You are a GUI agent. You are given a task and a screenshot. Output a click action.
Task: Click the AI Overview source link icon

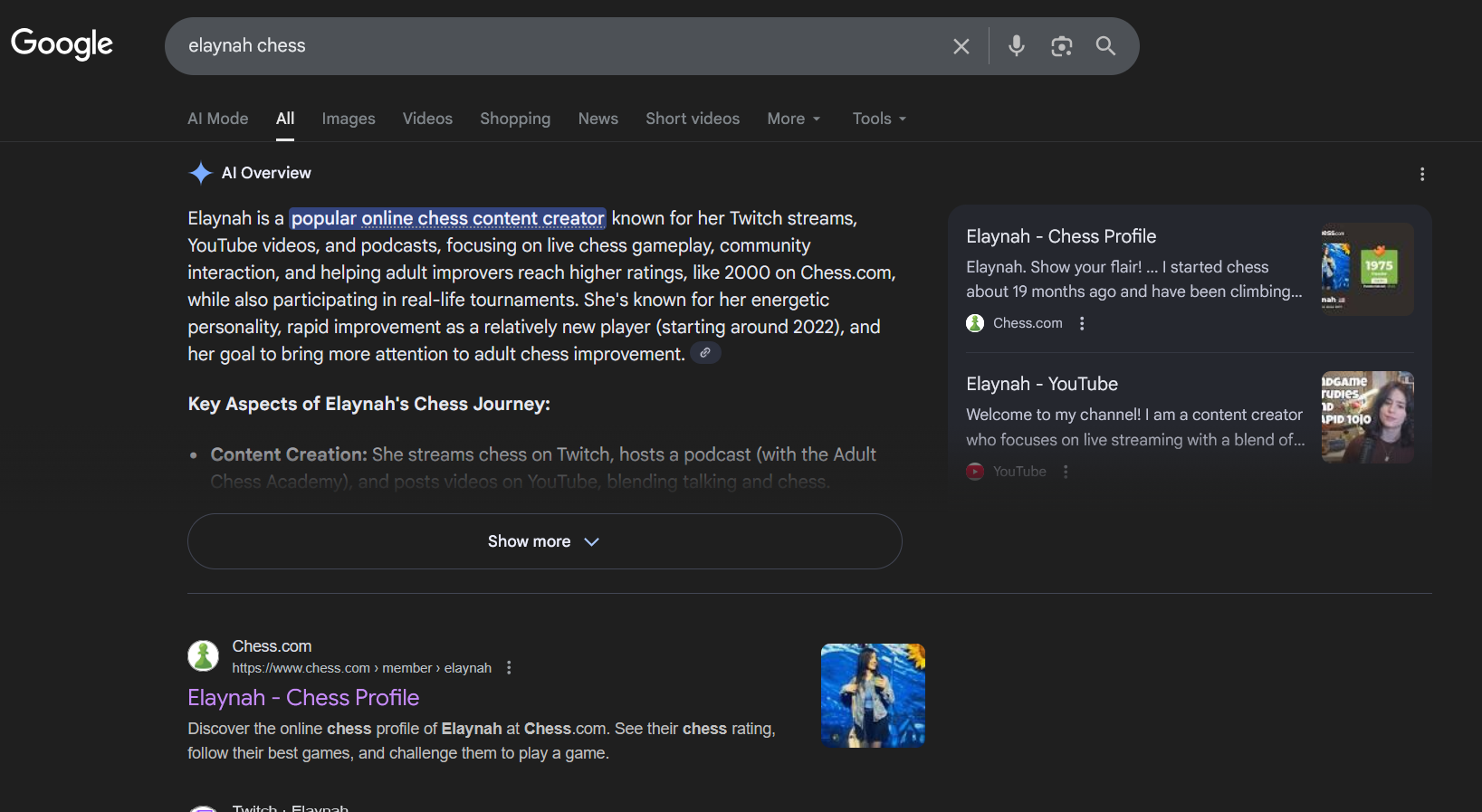coord(705,353)
